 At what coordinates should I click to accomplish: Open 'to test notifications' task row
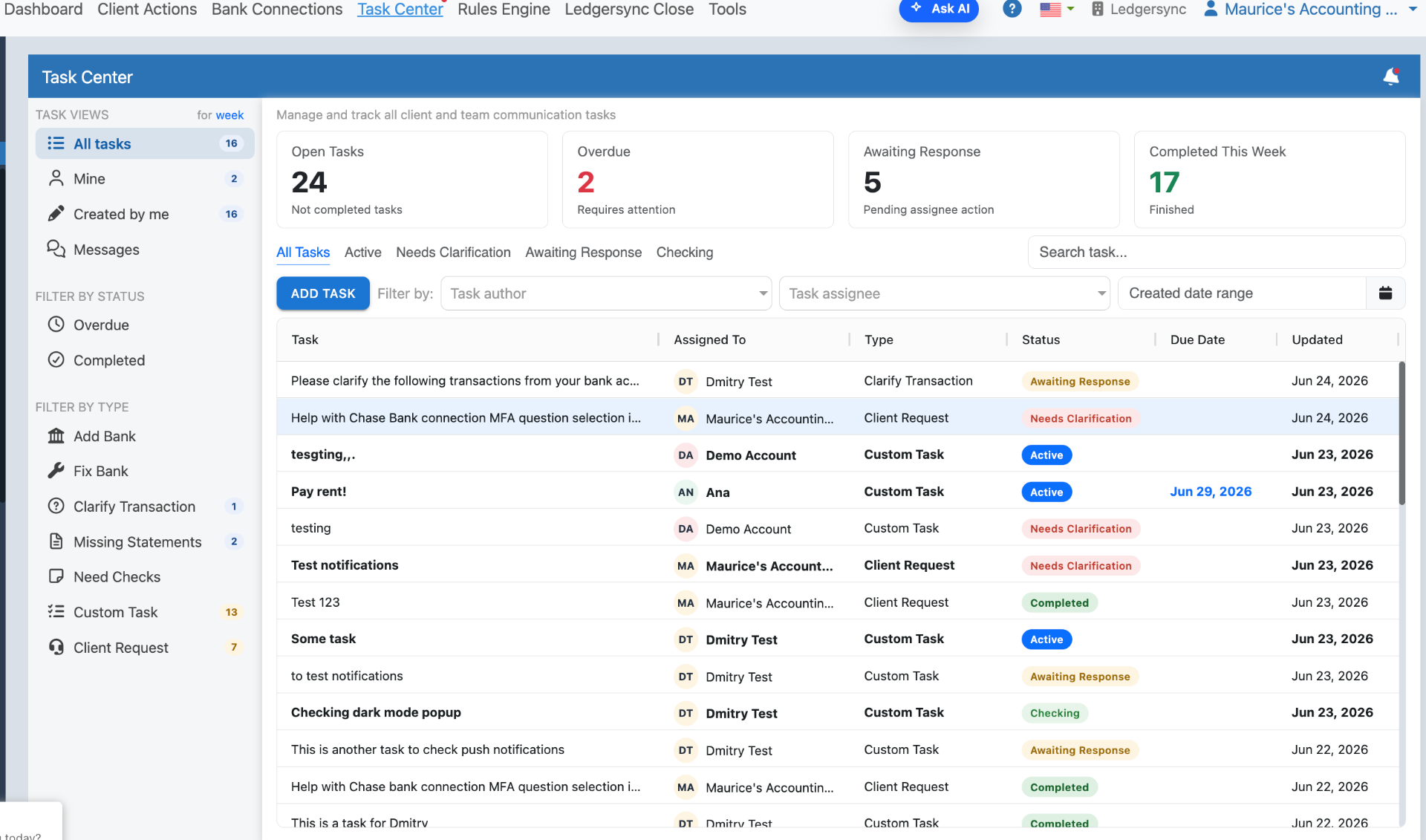(837, 676)
